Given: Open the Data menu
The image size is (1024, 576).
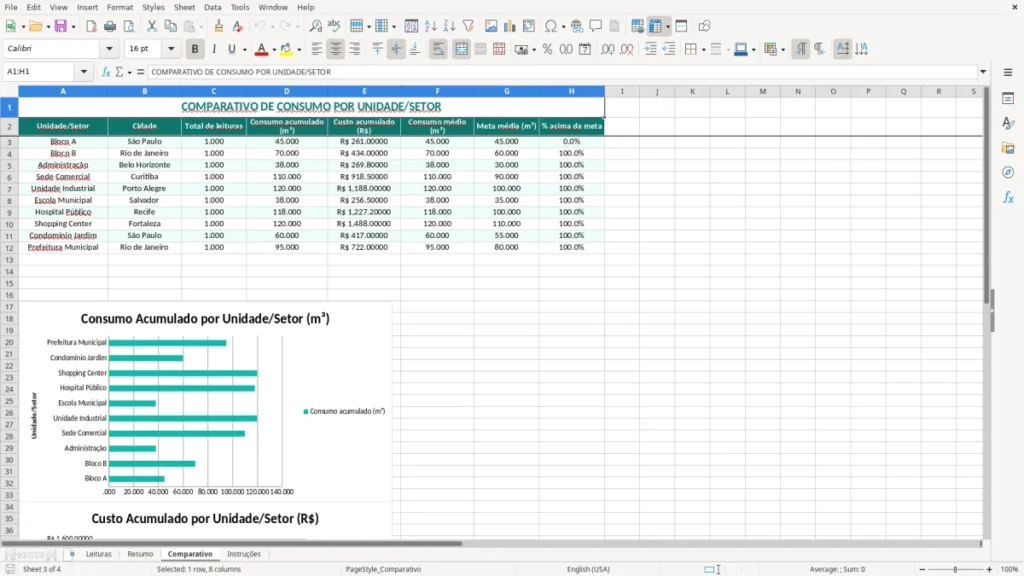Looking at the screenshot, I should pyautogui.click(x=212, y=7).
